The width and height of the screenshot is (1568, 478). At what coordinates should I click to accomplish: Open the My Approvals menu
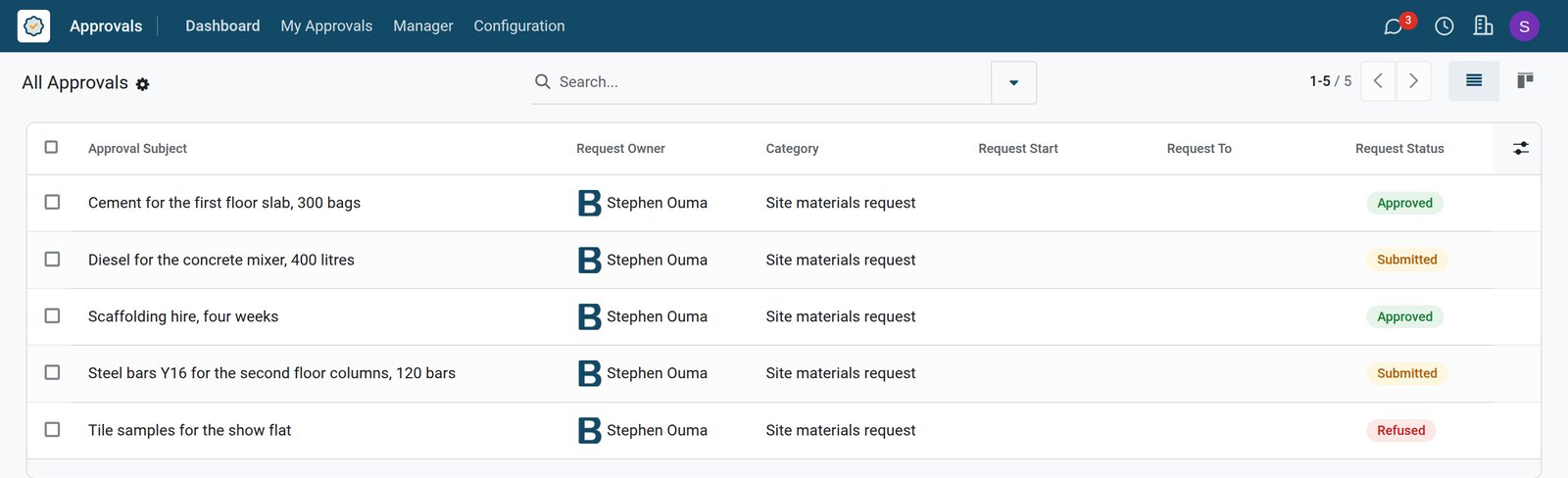326,25
